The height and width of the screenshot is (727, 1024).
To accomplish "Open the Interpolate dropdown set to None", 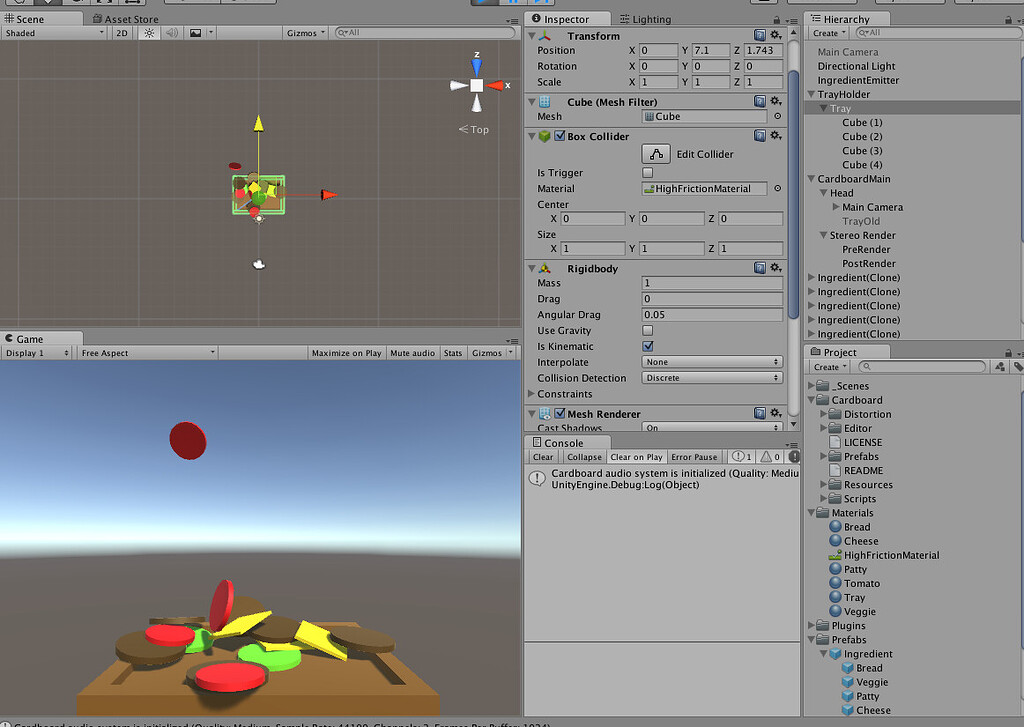I will click(711, 361).
